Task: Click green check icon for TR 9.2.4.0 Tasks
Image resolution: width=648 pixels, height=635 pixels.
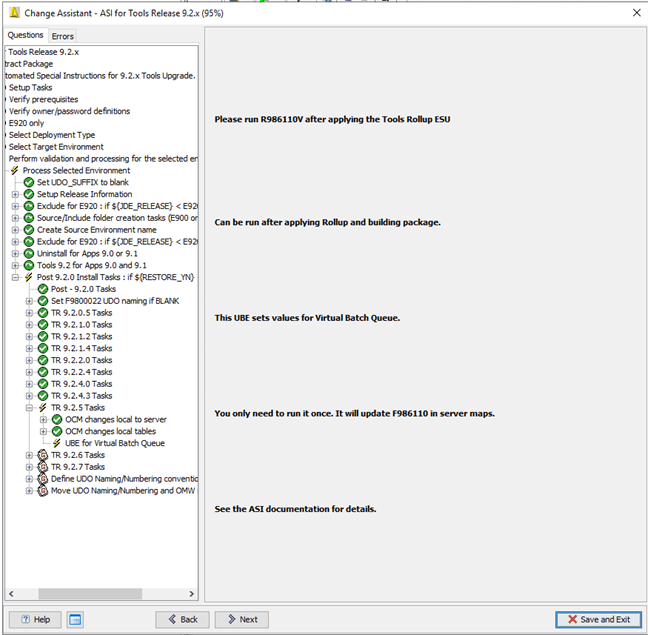Action: point(43,384)
